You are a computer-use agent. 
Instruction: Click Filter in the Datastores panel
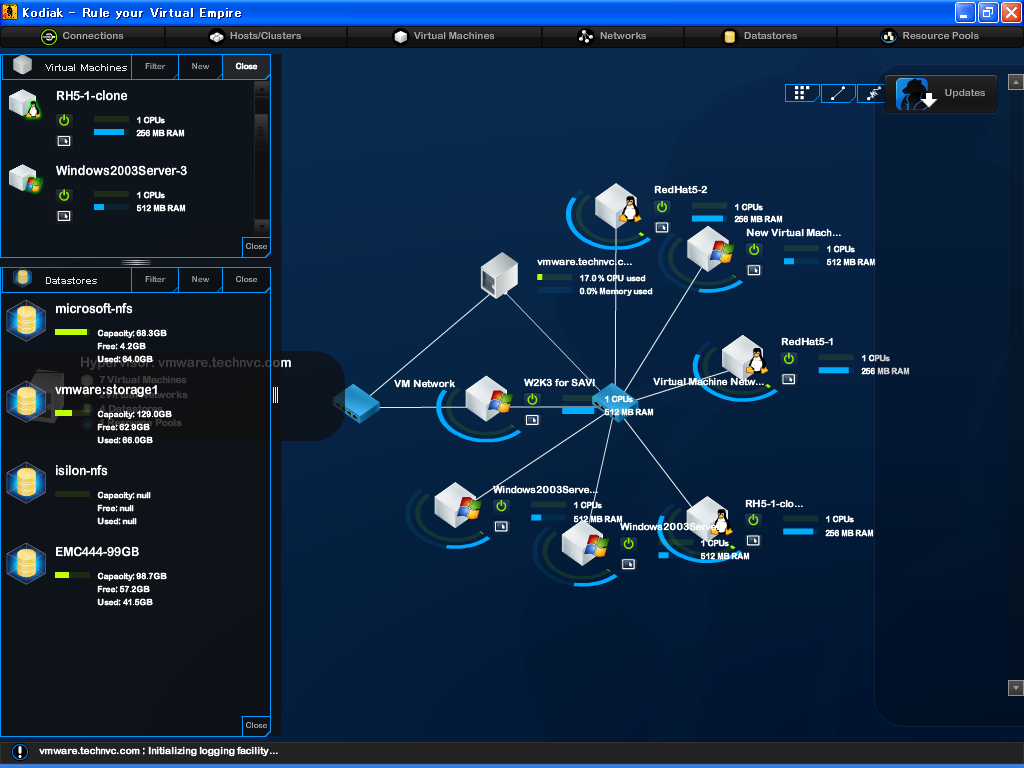coord(155,280)
